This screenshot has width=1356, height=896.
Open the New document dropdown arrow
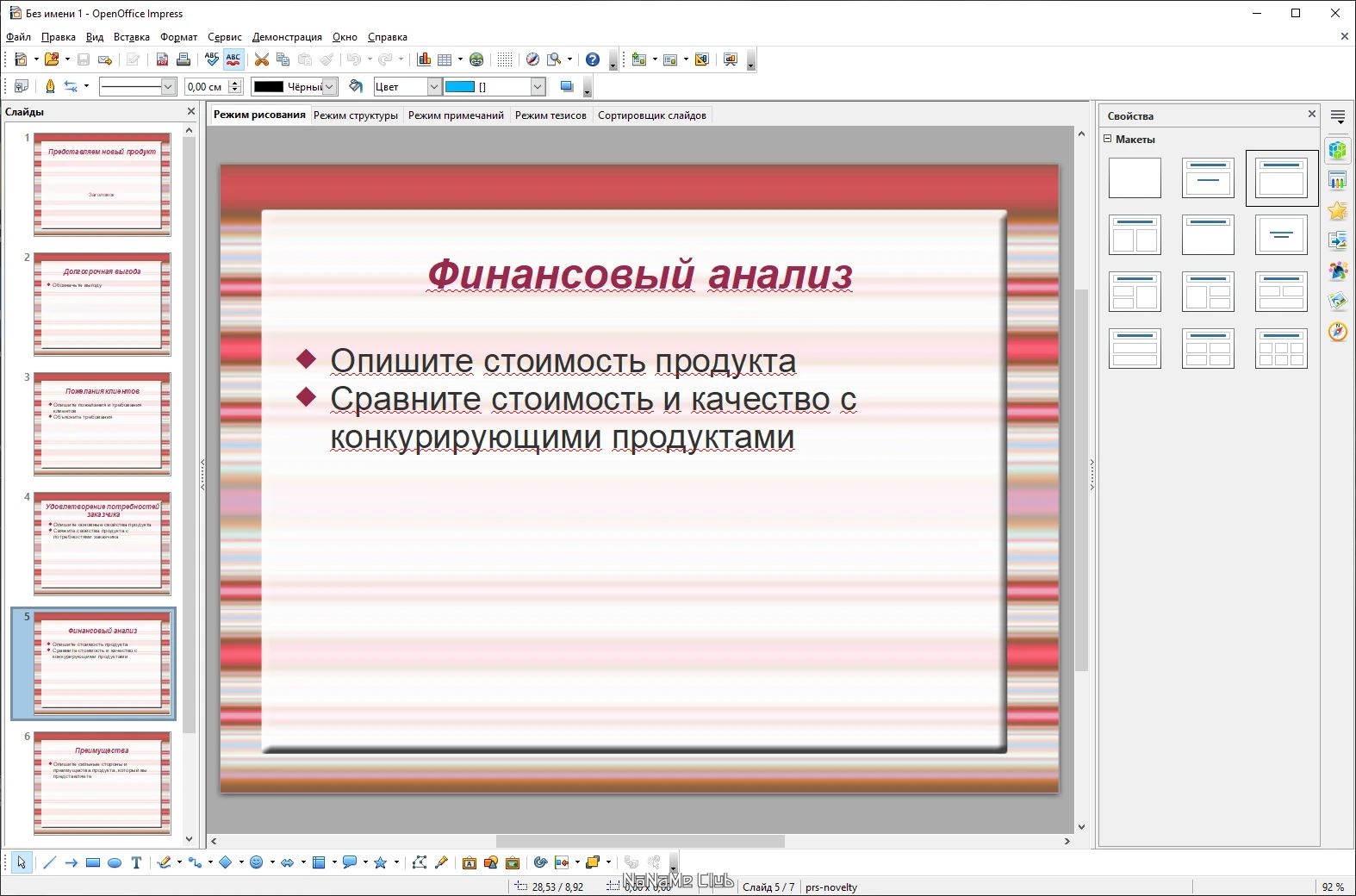pyautogui.click(x=36, y=59)
